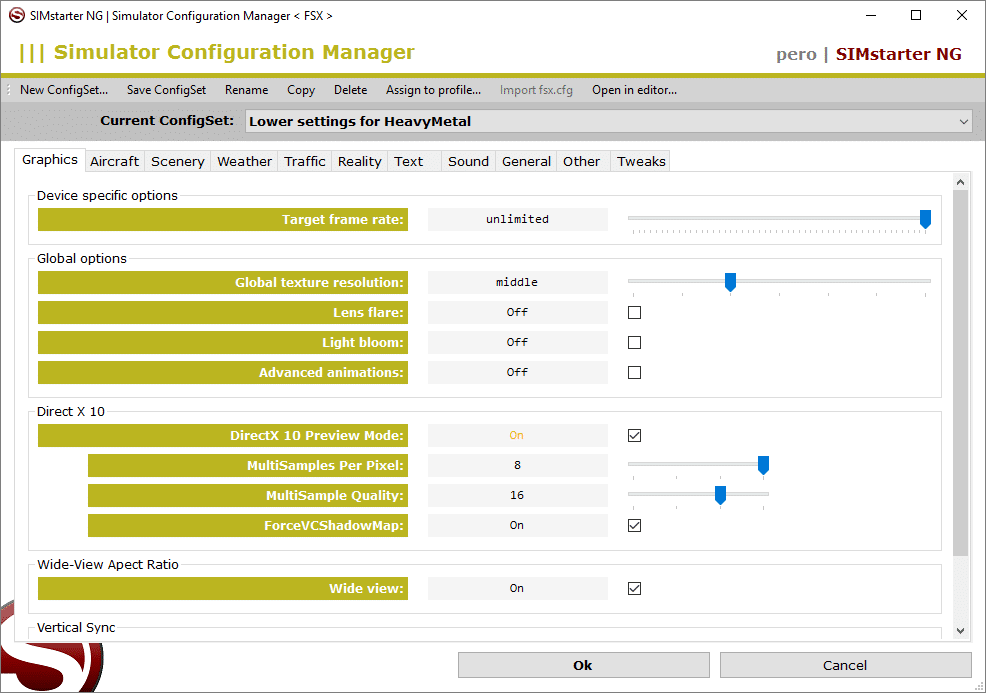Turn on Light bloom checkbox

(x=634, y=343)
